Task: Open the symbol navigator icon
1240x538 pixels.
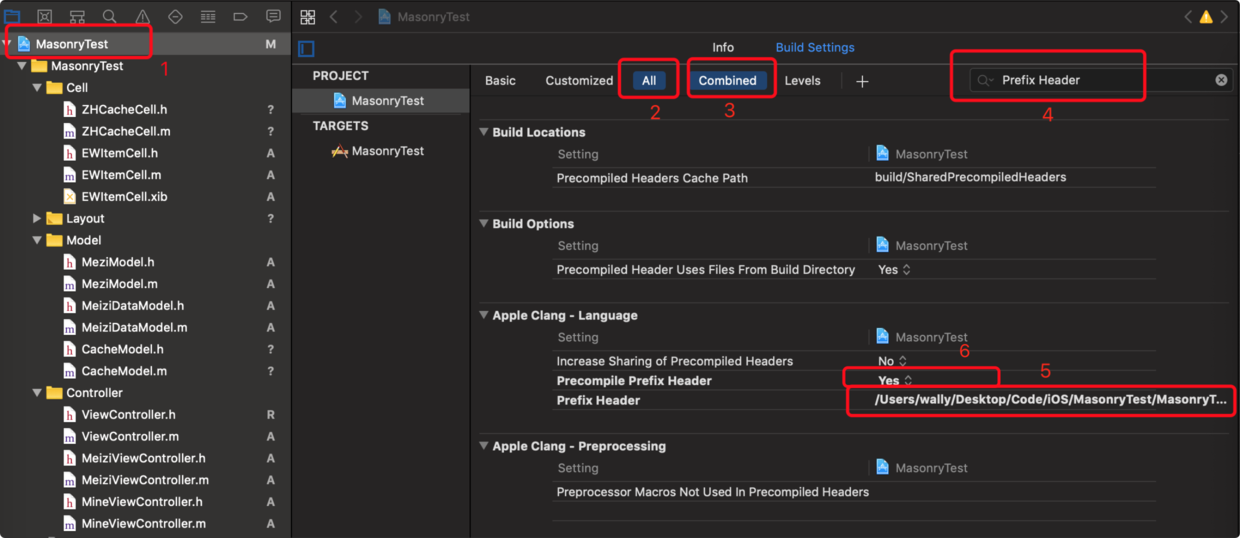Action: coord(77,17)
